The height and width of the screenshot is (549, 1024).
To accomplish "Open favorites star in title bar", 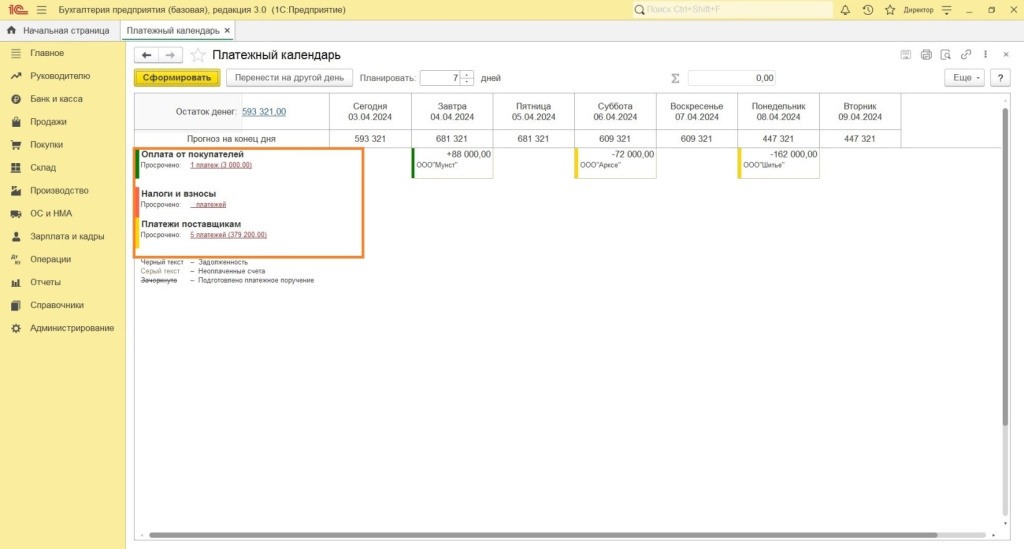I will tap(888, 10).
